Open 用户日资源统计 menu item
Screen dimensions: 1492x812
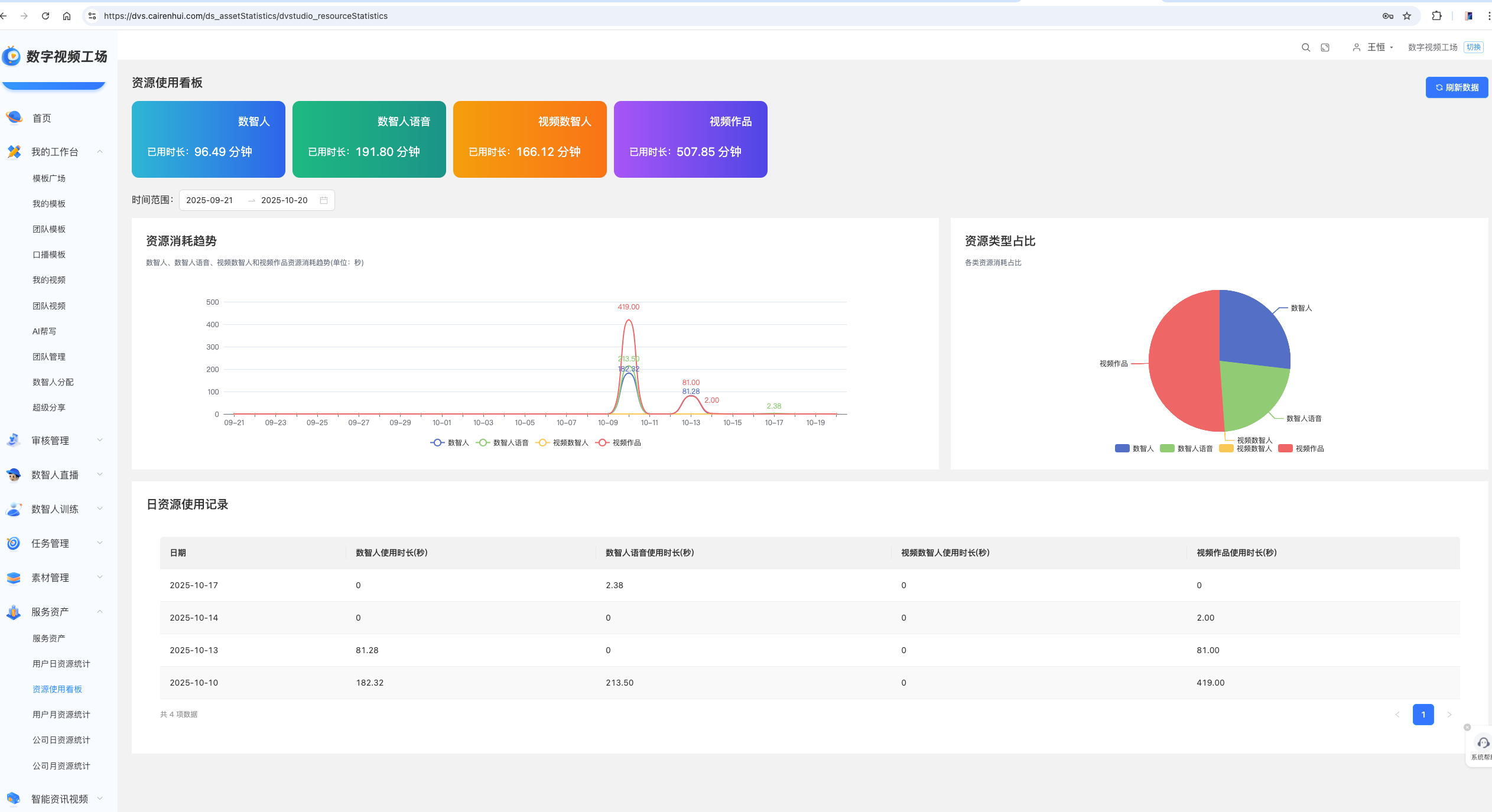[61, 664]
